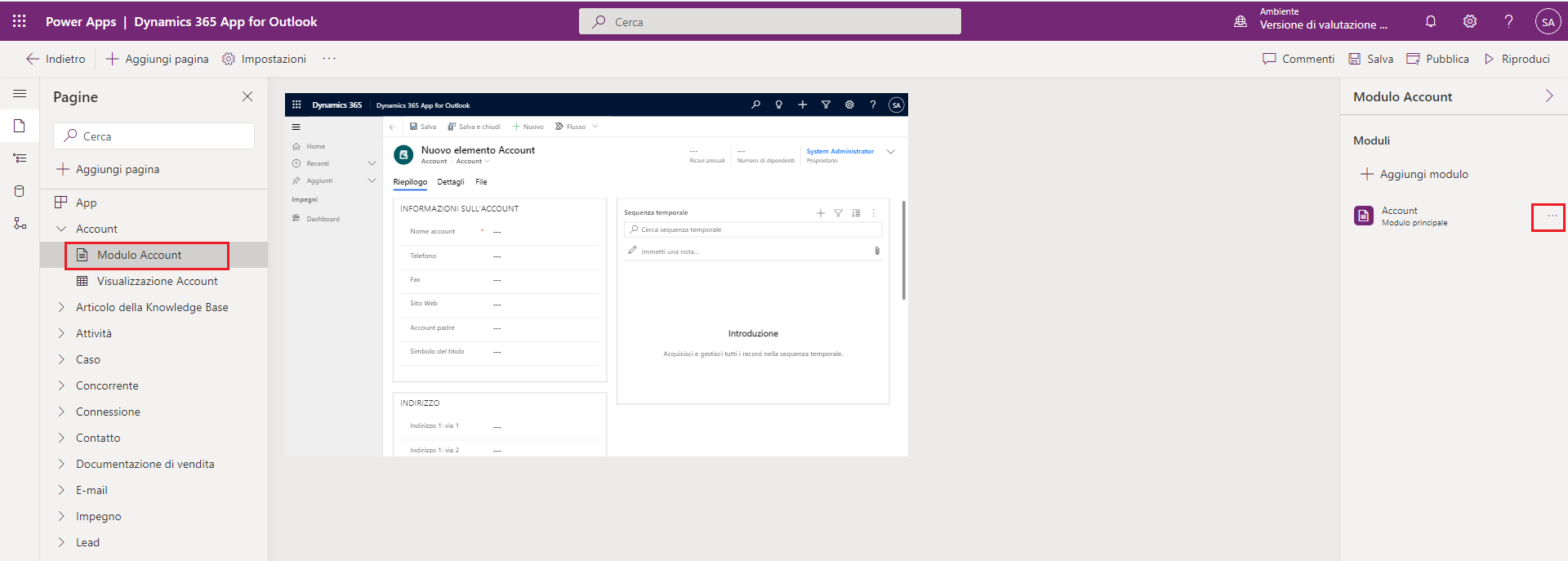This screenshot has width=1568, height=561.
Task: Click Aggiungi pagina in top toolbar
Action: coord(157,59)
